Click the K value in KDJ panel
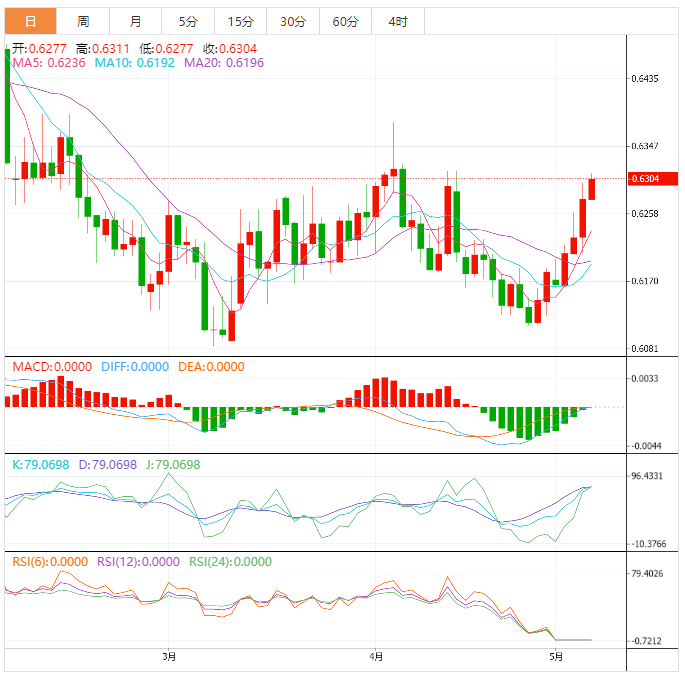The height and width of the screenshot is (677, 685). pyautogui.click(x=42, y=465)
